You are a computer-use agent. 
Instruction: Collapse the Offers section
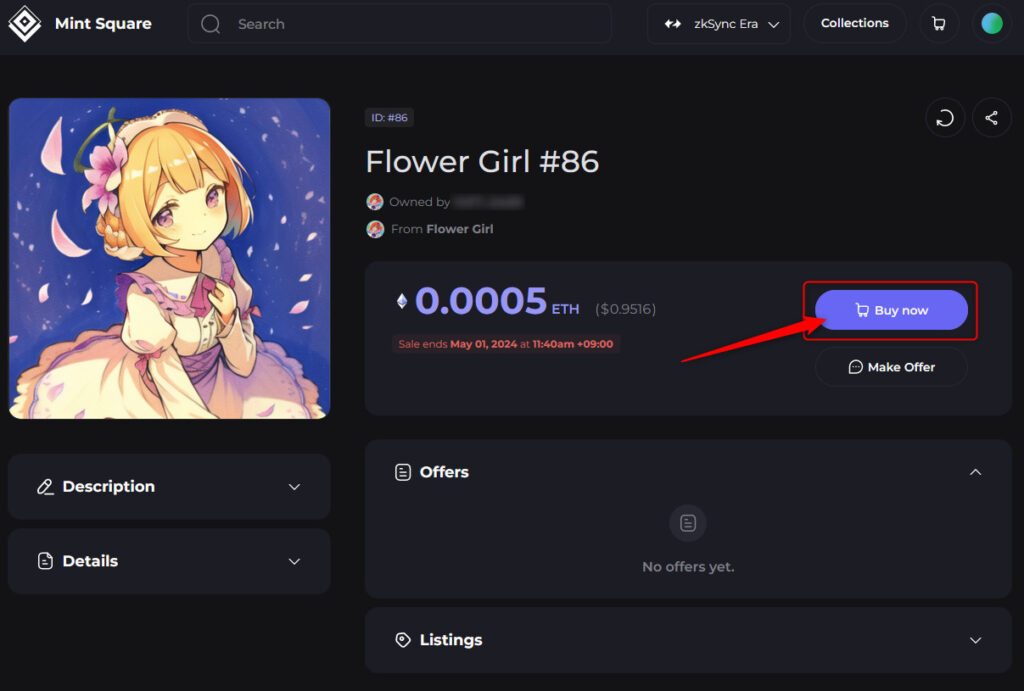pos(975,472)
